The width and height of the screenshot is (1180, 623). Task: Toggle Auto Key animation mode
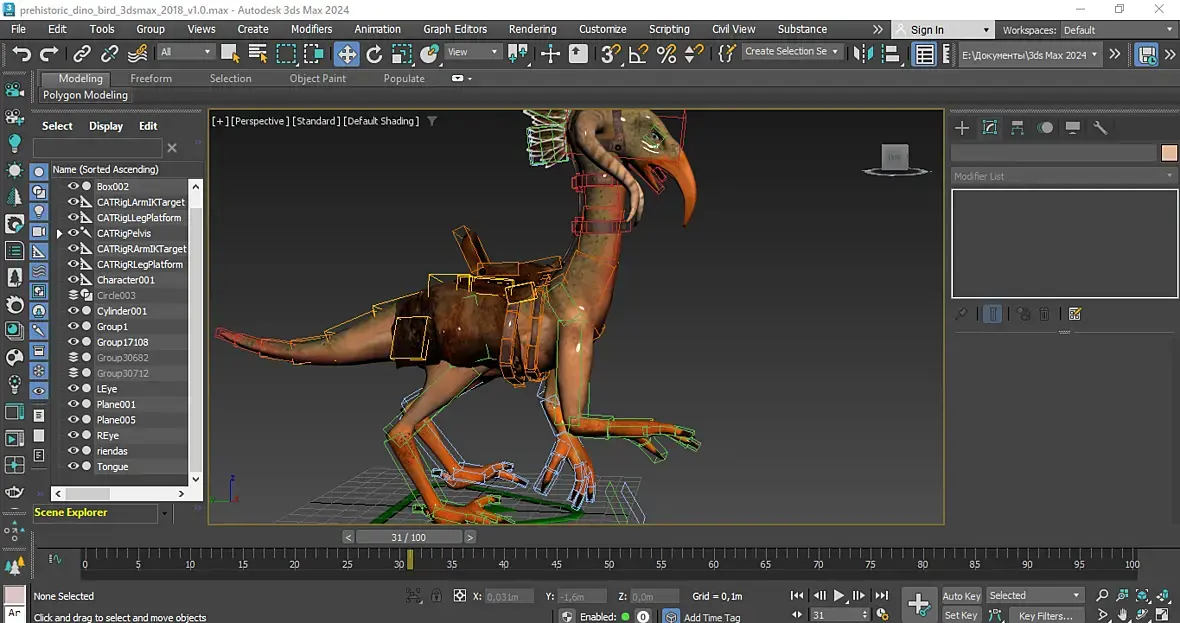click(x=961, y=596)
